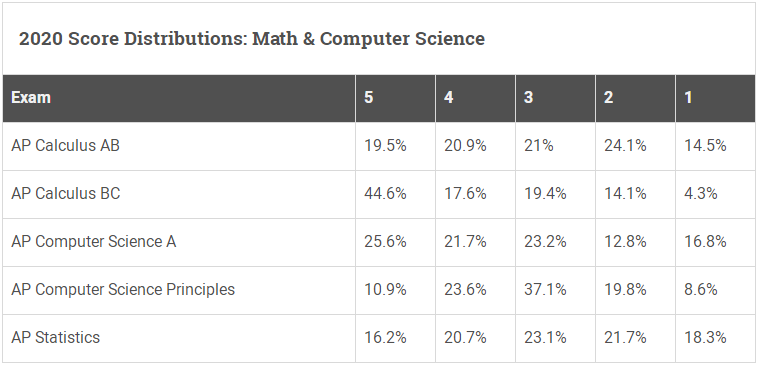This screenshot has height=365, width=758.
Task: Click the 'AP Calculus AB' row label
Action: [x=65, y=146]
